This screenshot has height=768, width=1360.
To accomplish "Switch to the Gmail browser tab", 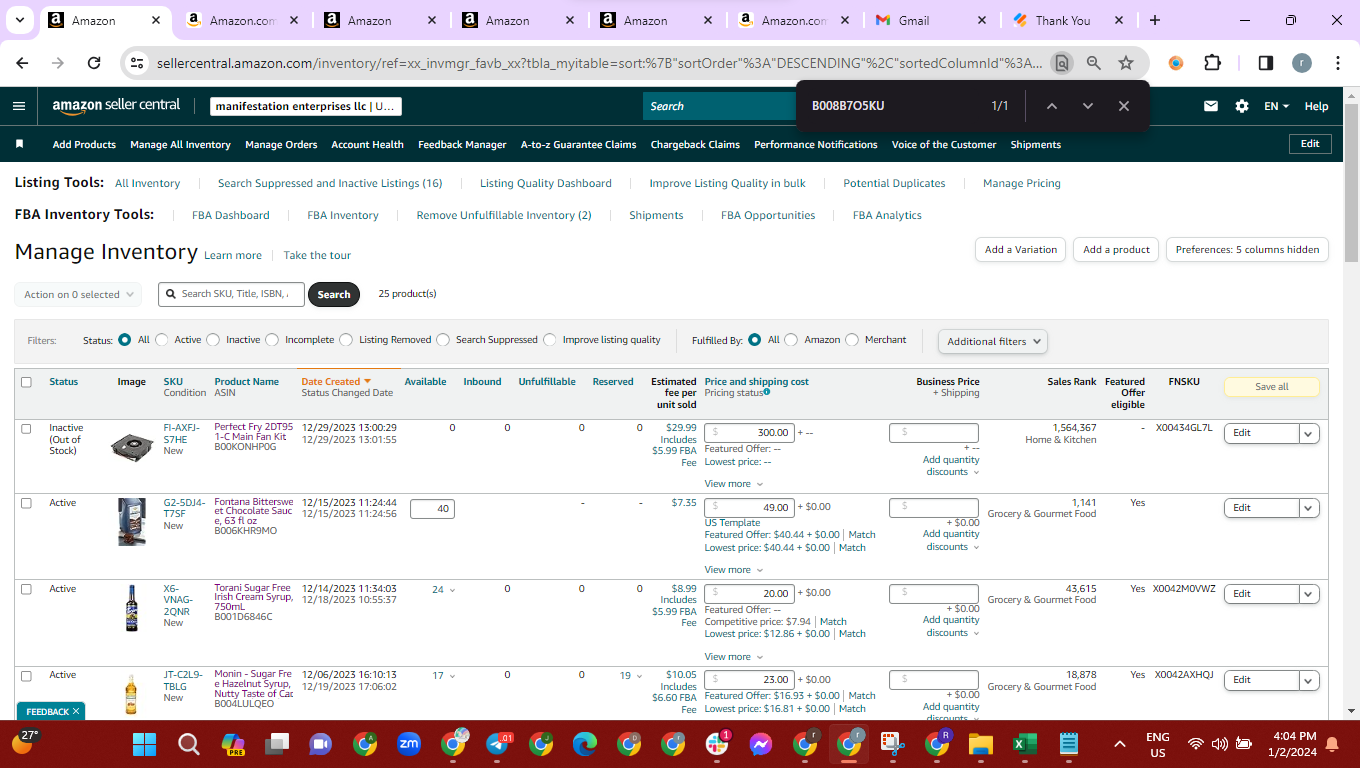I will (x=930, y=20).
